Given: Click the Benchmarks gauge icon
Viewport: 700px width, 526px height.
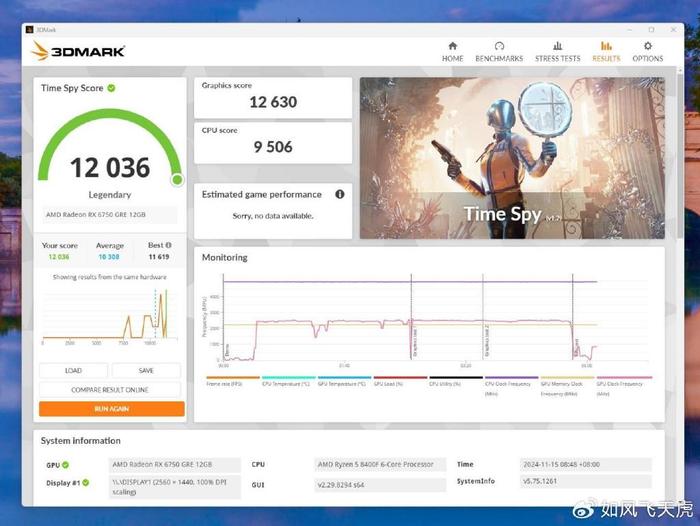Looking at the screenshot, I should point(499,46).
